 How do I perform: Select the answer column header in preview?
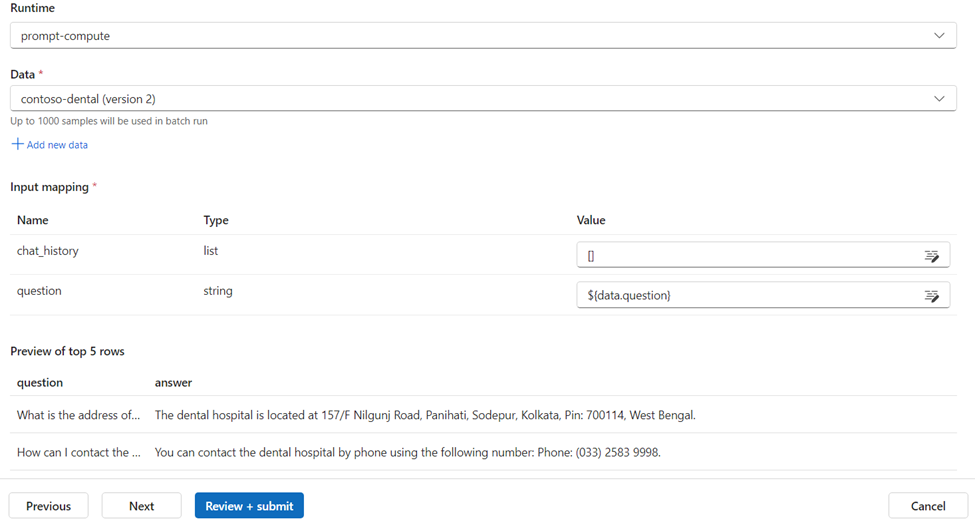pos(173,382)
